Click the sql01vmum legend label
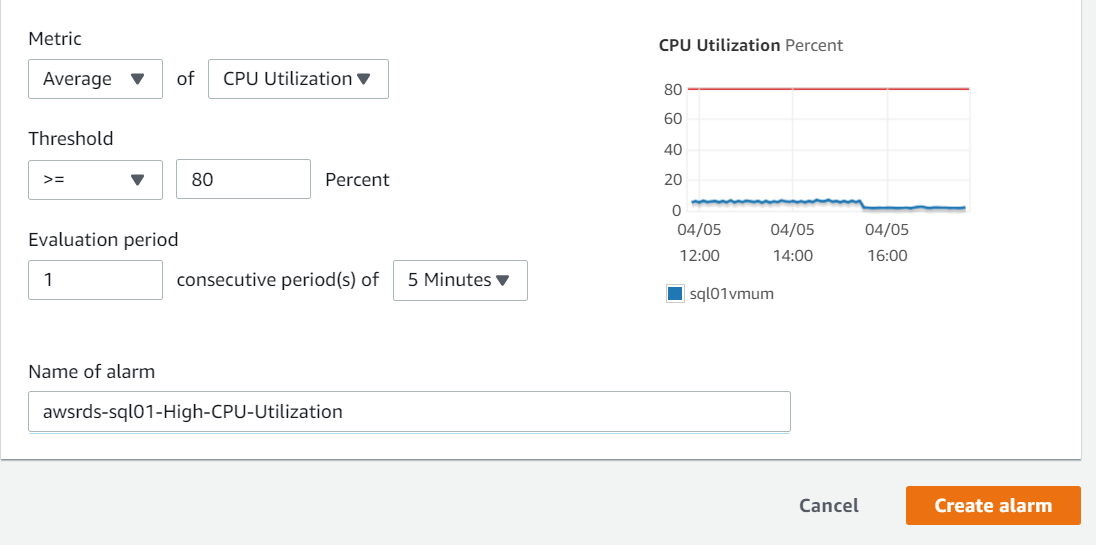 click(731, 294)
